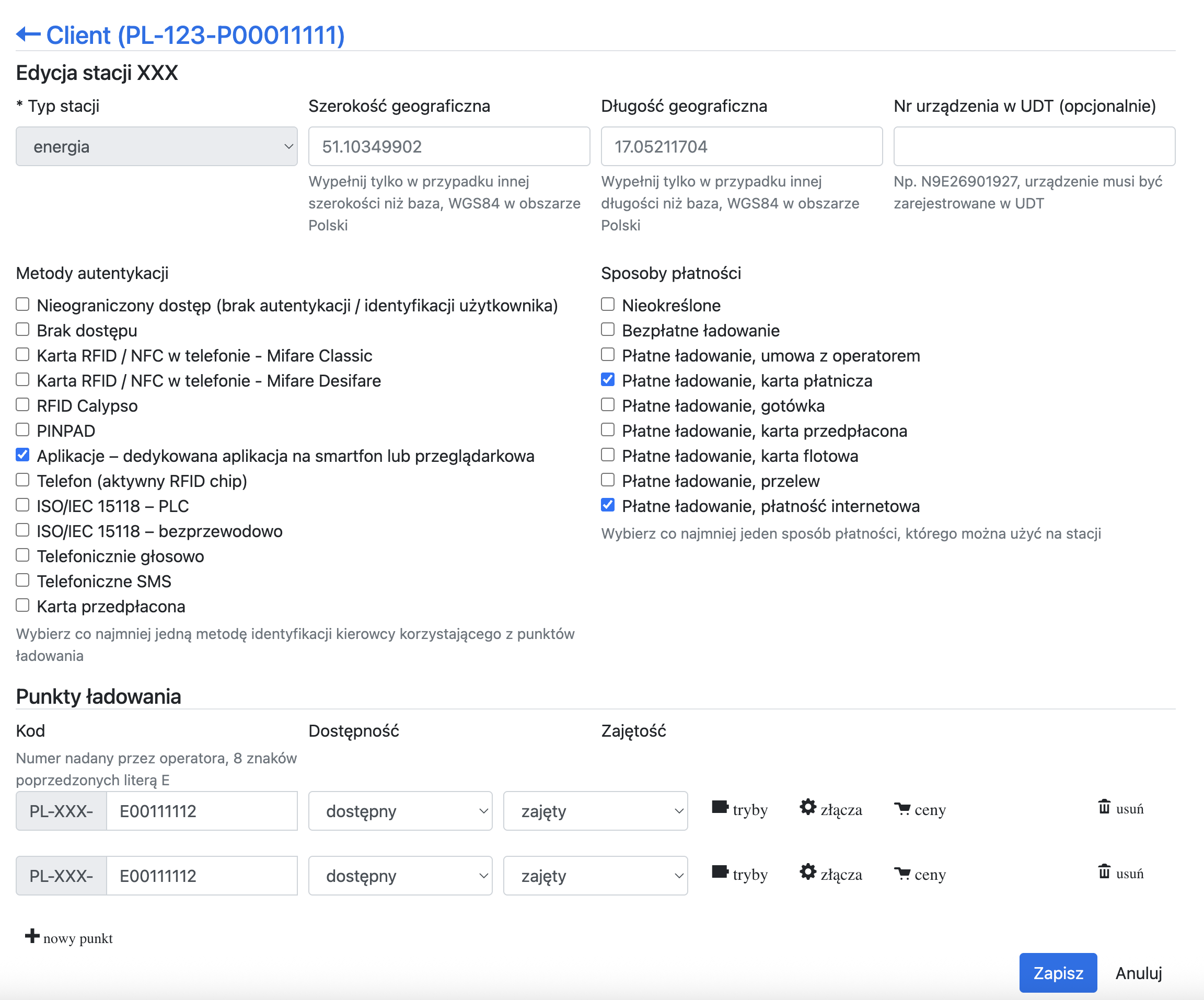Screen dimensions: 1204x1000
Task: Click the plus icon for nowy punkt
Action: click(x=32, y=936)
